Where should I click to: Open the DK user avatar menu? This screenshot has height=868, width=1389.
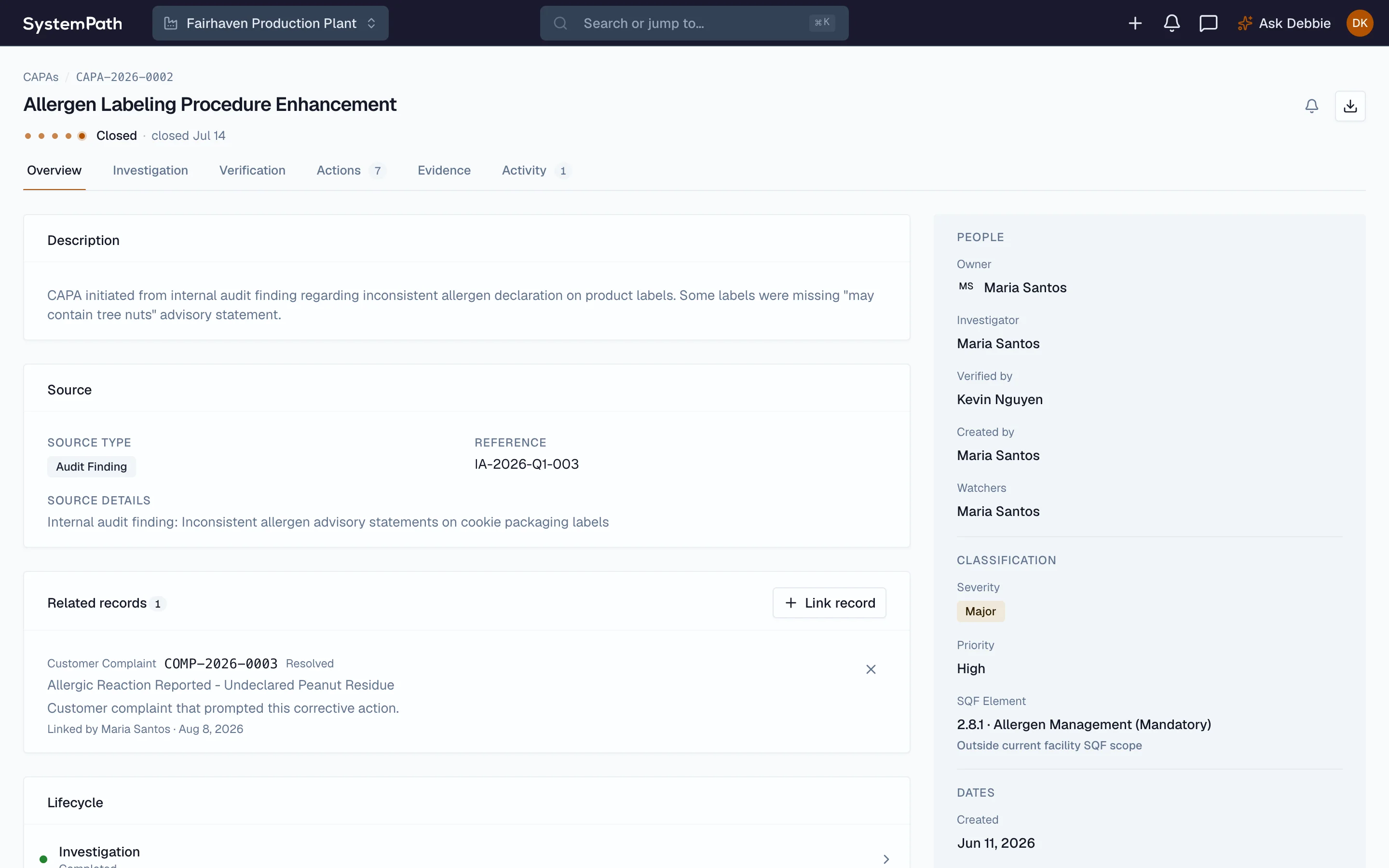[x=1360, y=23]
